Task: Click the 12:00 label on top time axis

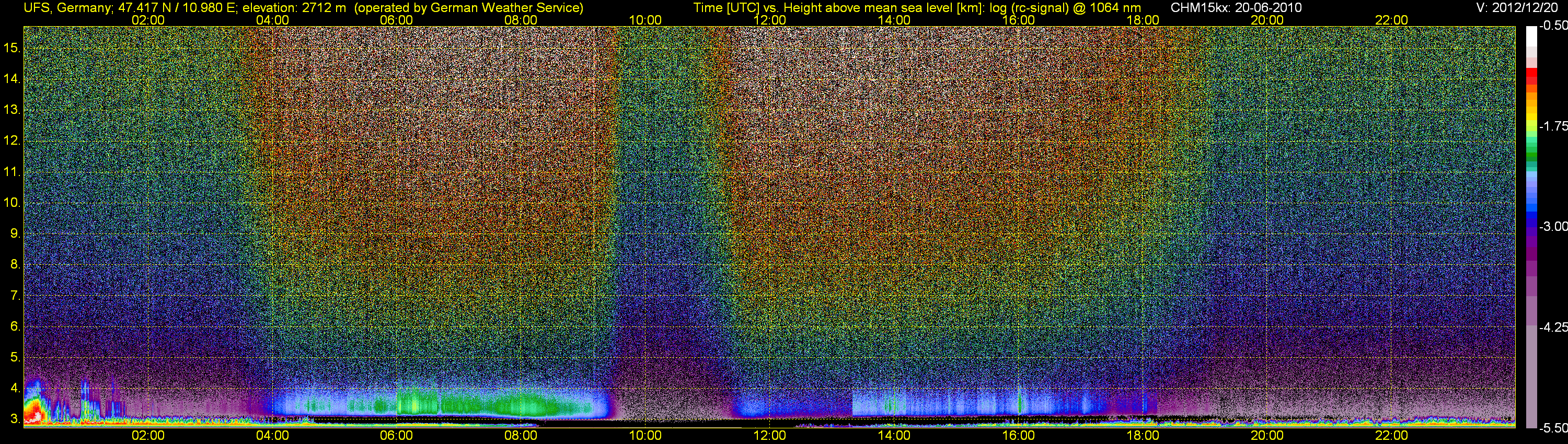Action: pyautogui.click(x=769, y=20)
